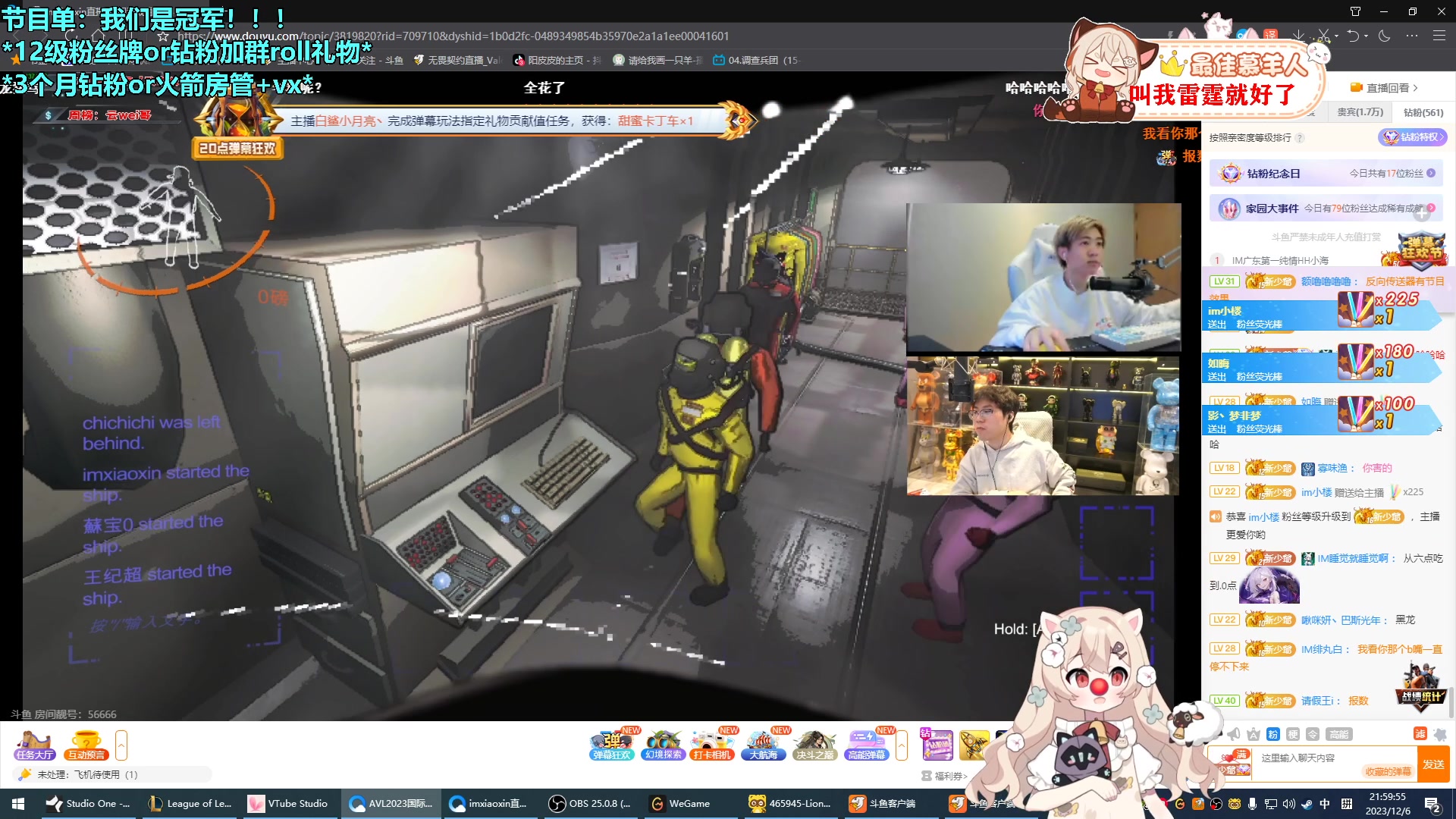Expand the left activity bar arrow beside 互动预言
This screenshot has width=1456, height=819.
tap(121, 745)
